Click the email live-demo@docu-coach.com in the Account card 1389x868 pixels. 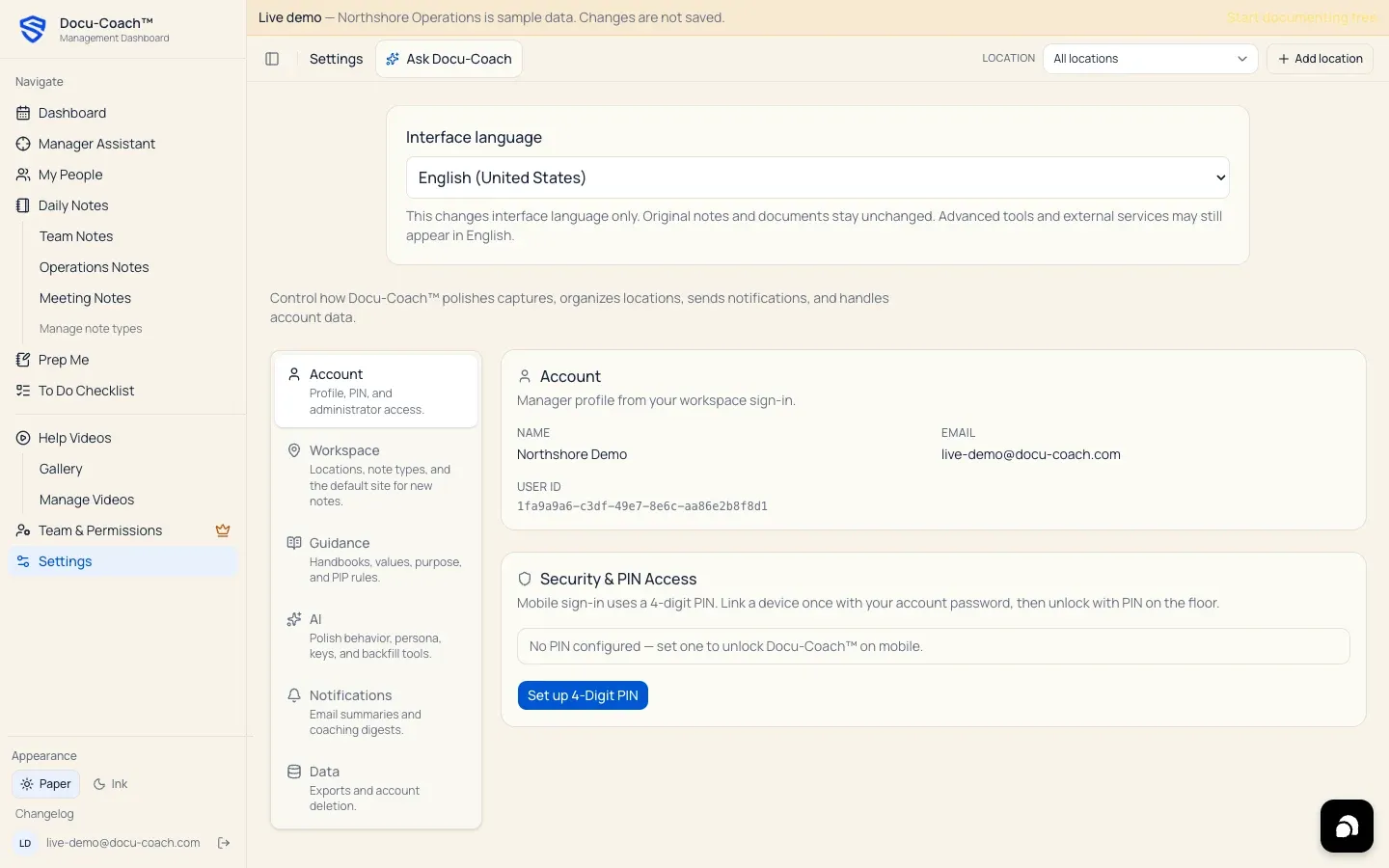(1031, 454)
